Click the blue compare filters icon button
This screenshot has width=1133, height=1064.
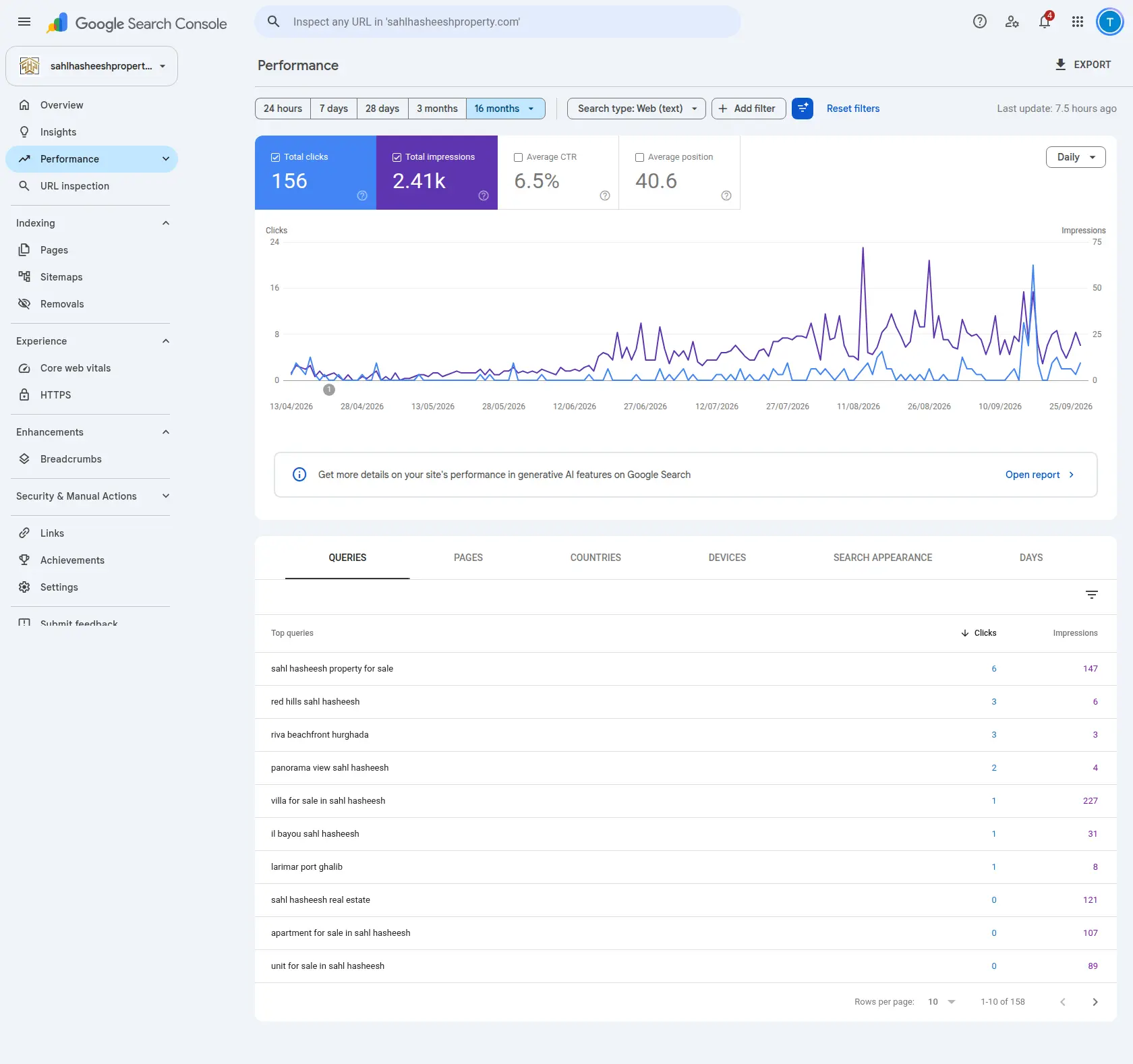tap(802, 109)
